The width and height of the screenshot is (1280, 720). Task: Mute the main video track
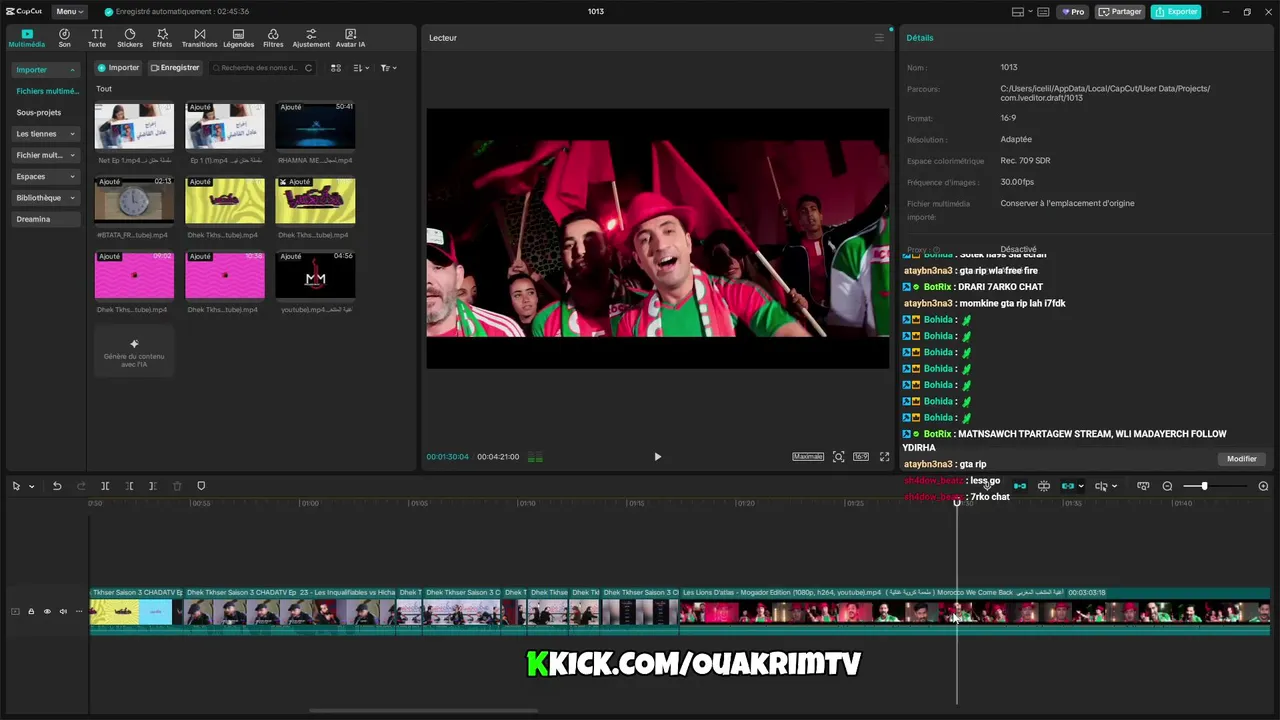coord(63,611)
